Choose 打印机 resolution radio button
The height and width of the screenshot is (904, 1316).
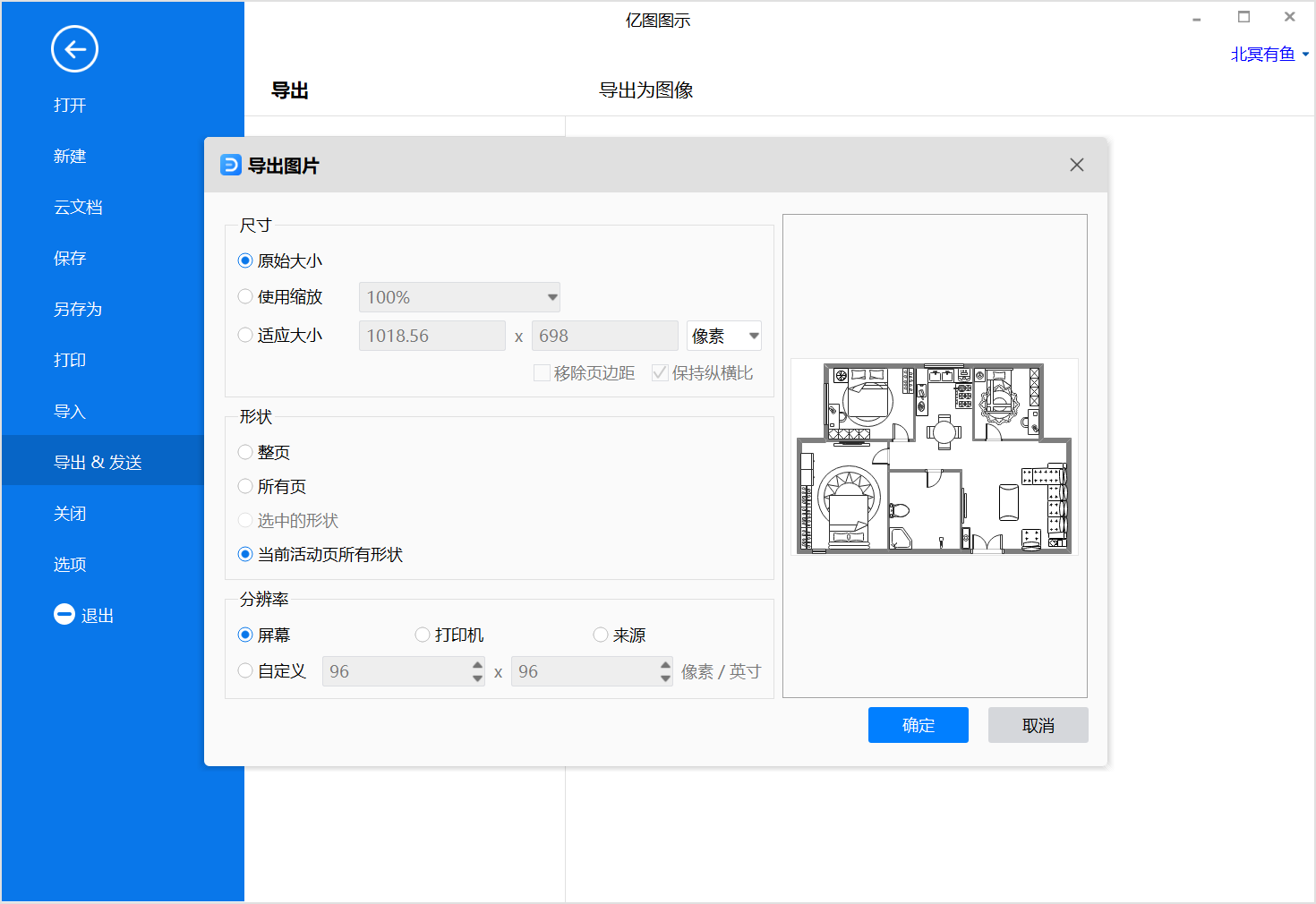[423, 635]
